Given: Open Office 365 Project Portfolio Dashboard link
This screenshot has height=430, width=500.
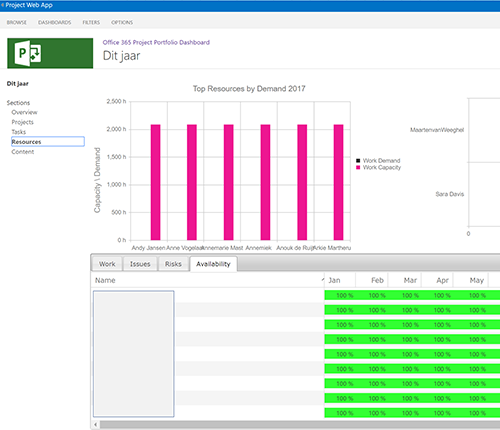Looking at the screenshot, I should (x=156, y=42).
